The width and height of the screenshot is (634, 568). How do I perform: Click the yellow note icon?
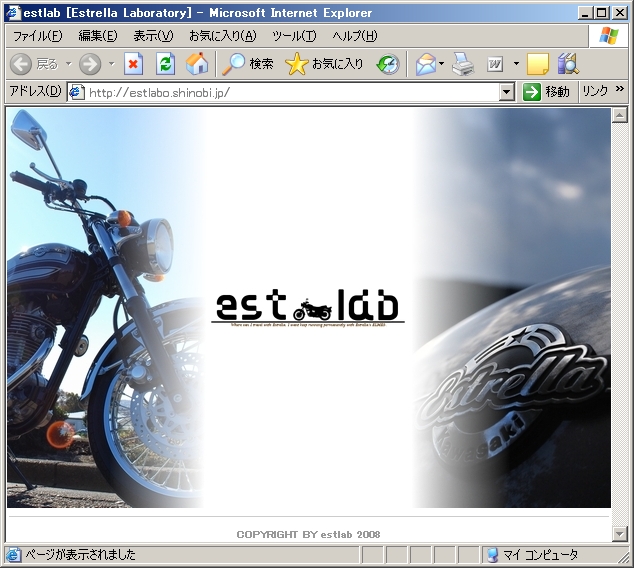click(538, 64)
